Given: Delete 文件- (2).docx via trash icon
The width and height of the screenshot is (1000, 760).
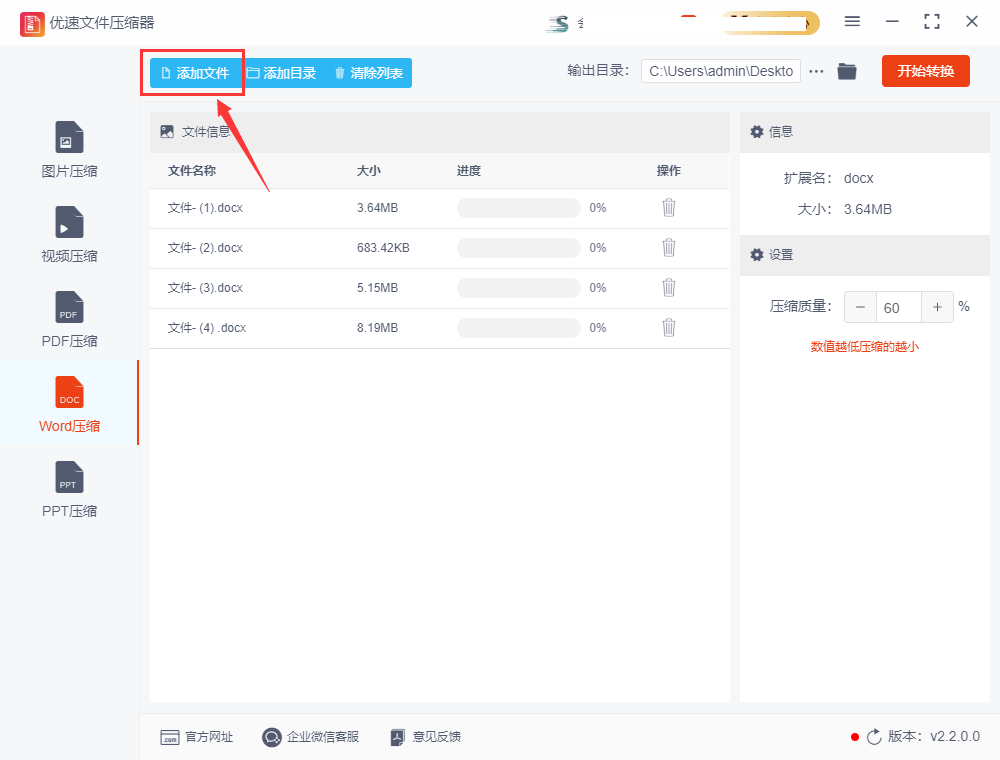Looking at the screenshot, I should coord(668,247).
